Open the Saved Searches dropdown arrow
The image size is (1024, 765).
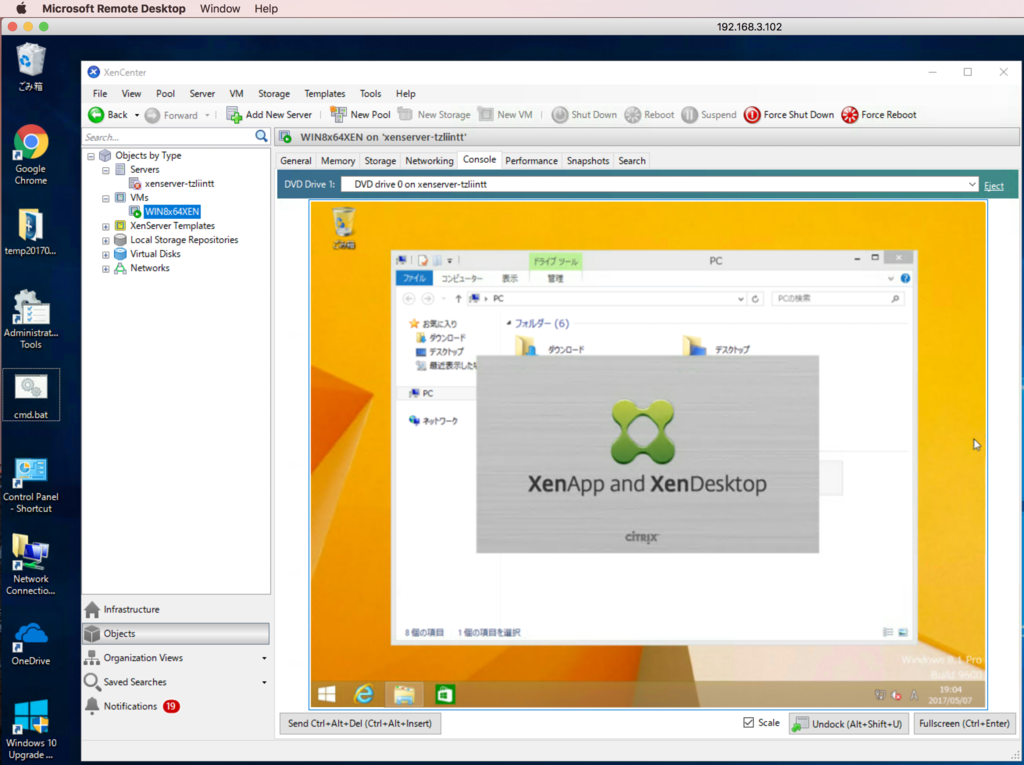[264, 683]
